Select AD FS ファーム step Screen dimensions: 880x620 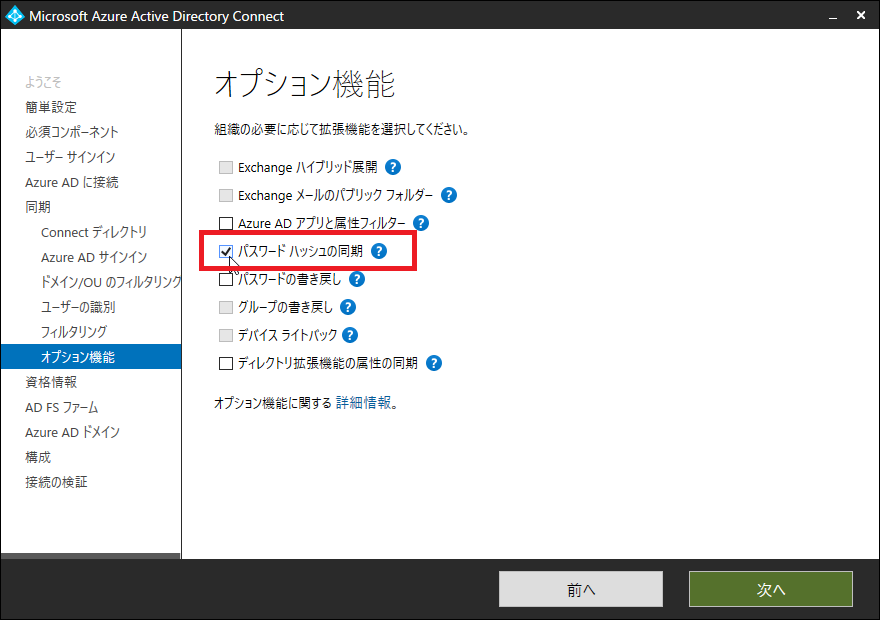62,407
